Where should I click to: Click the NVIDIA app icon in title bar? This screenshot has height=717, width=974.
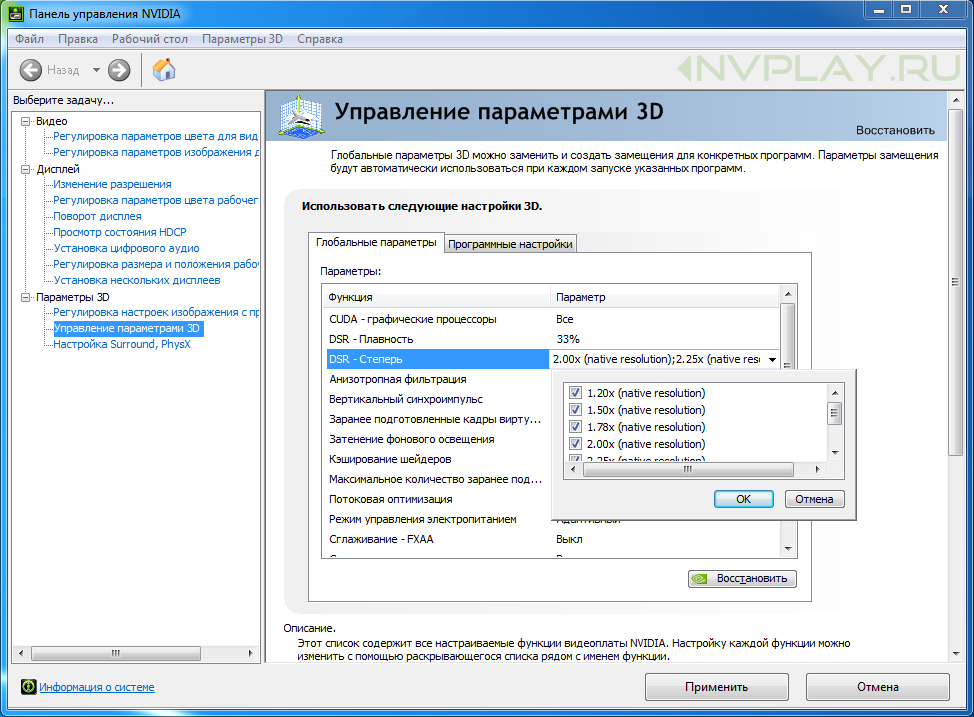coord(16,13)
